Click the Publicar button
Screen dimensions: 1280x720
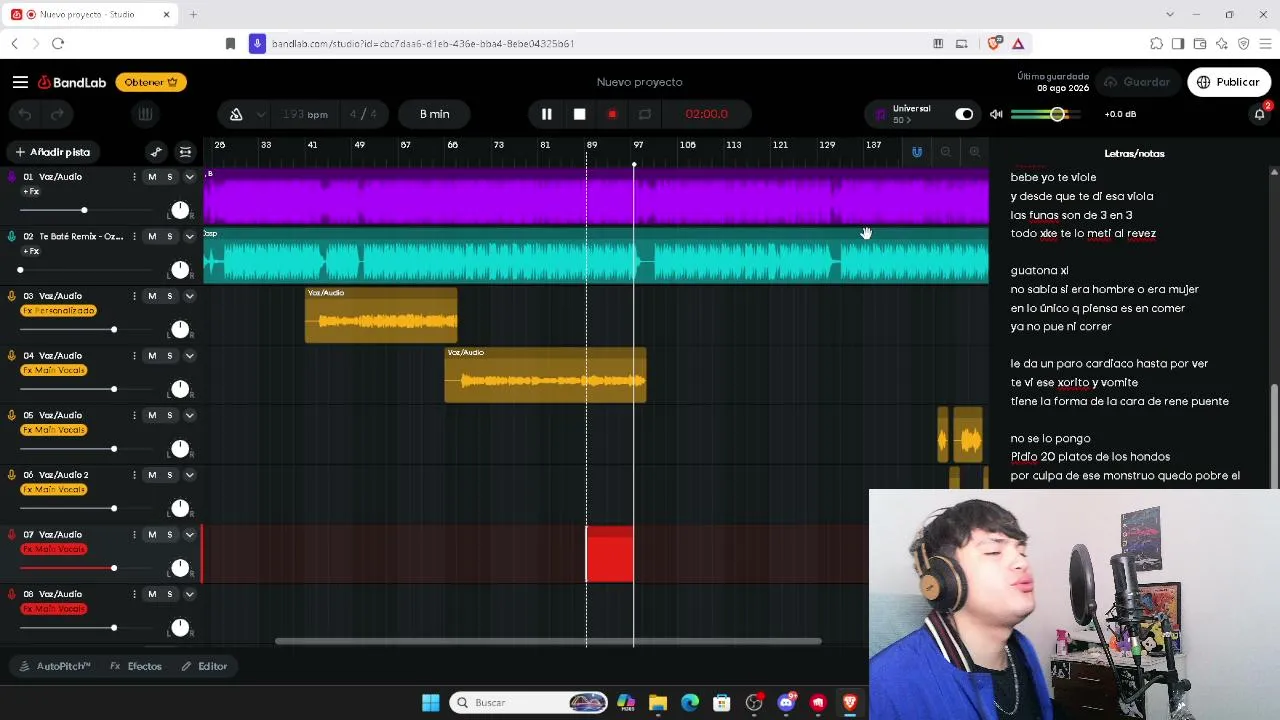tap(1229, 82)
